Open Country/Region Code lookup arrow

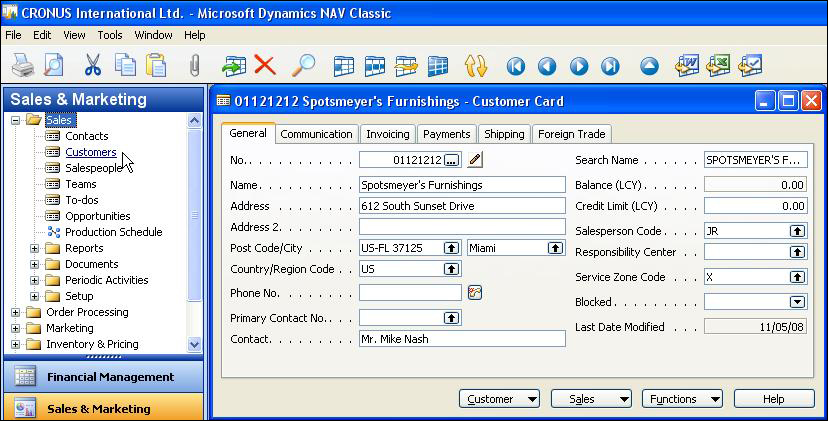click(x=451, y=269)
